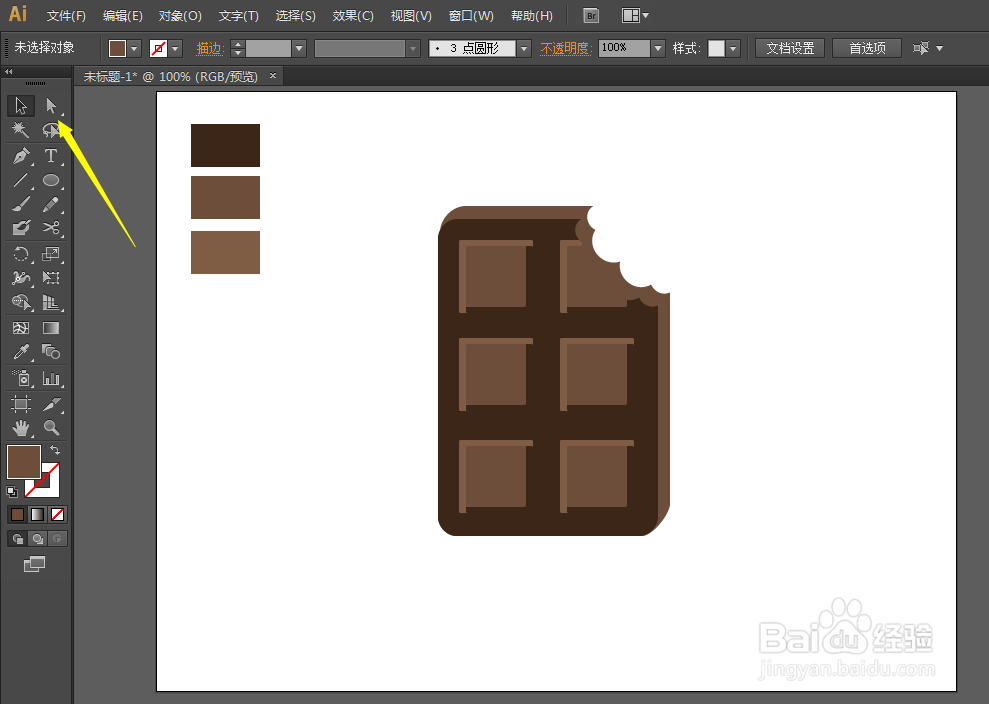
Task: Close the 未标题-1 document tab
Action: (273, 76)
